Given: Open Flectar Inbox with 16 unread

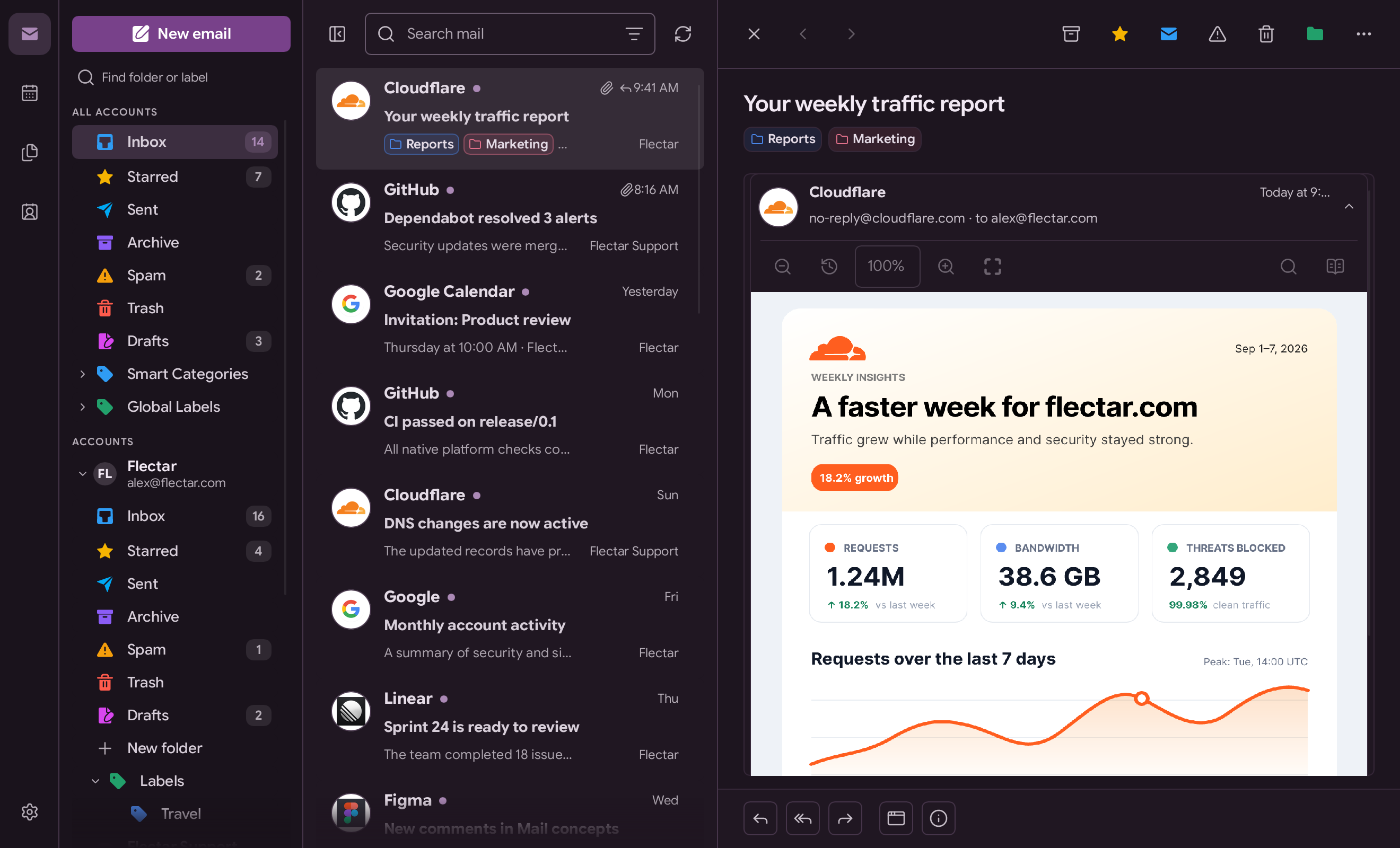Looking at the screenshot, I should tap(174, 516).
